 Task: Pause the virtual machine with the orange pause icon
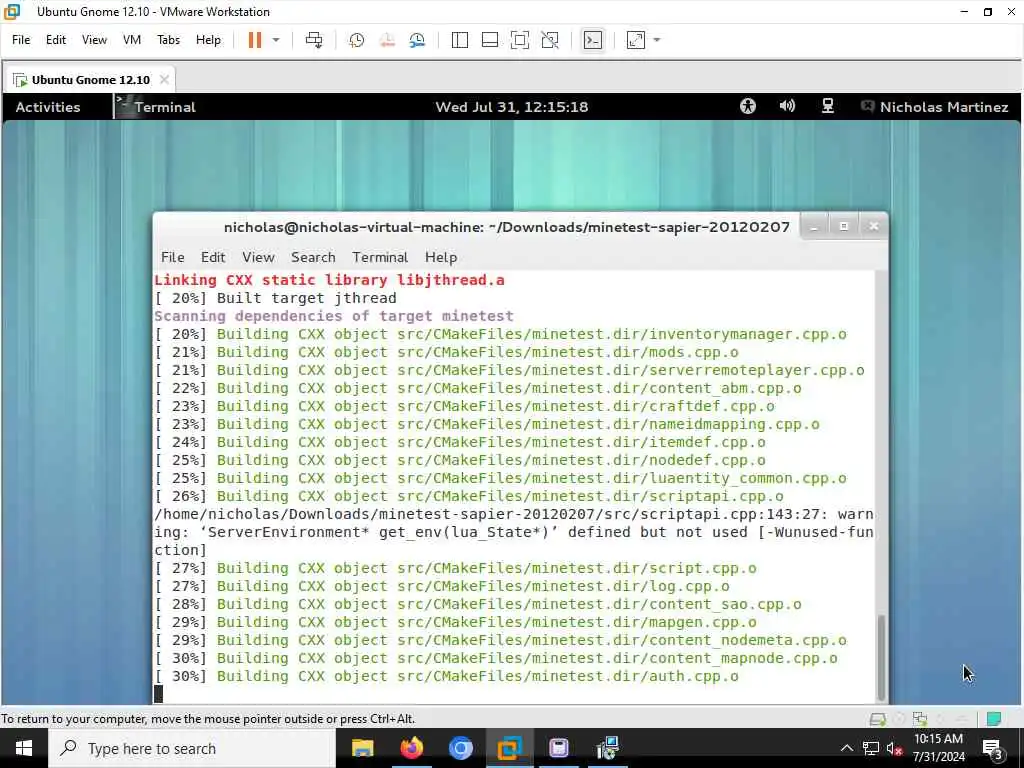[255, 40]
